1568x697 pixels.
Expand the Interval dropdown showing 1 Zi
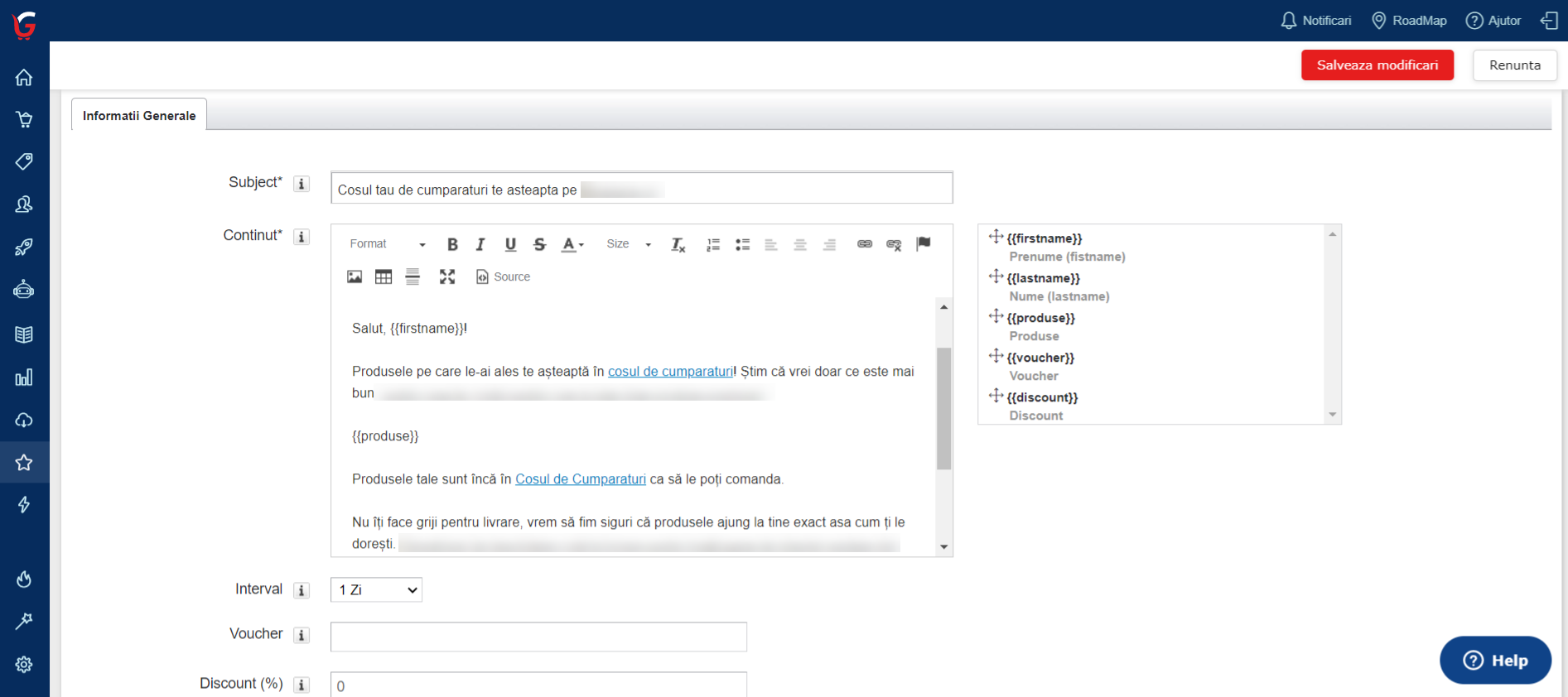(377, 590)
